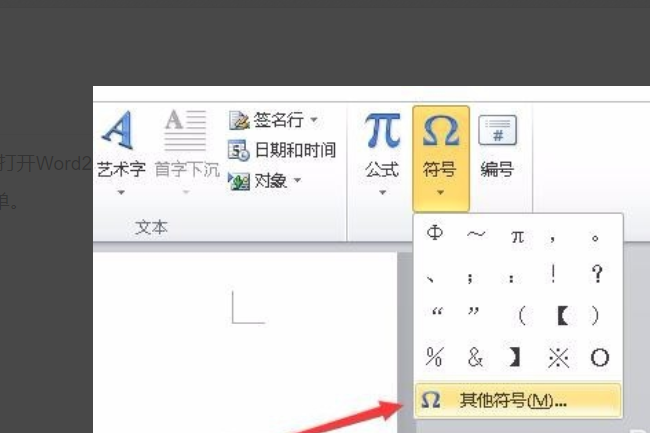Image resolution: width=650 pixels, height=433 pixels.
Task: Collapse the 符号 dropdown arrow
Action: [441, 192]
